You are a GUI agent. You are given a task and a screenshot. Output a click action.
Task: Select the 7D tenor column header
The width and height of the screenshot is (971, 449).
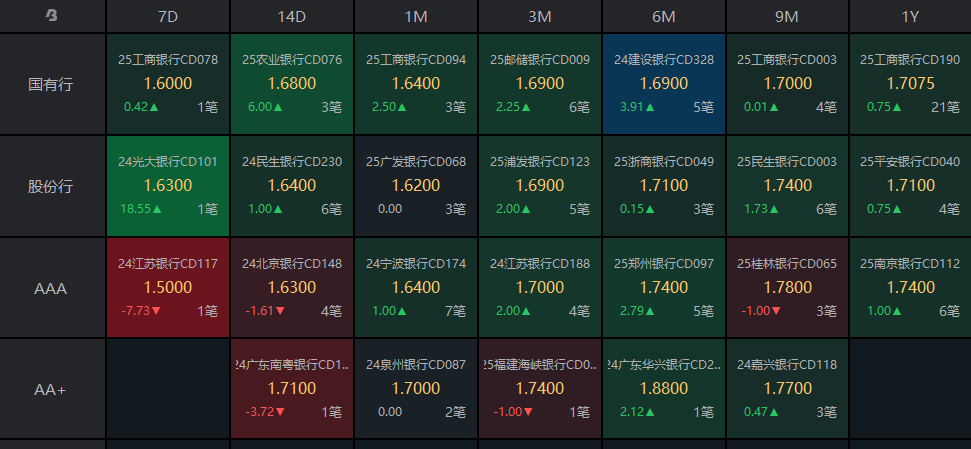tap(168, 16)
